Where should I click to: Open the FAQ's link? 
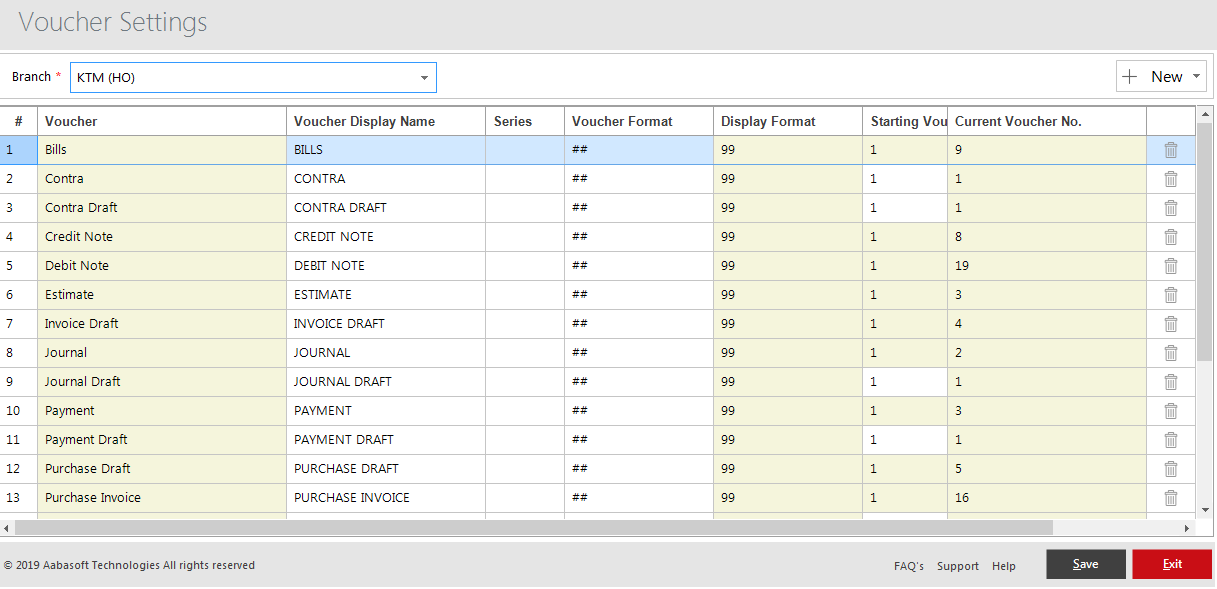[x=908, y=566]
